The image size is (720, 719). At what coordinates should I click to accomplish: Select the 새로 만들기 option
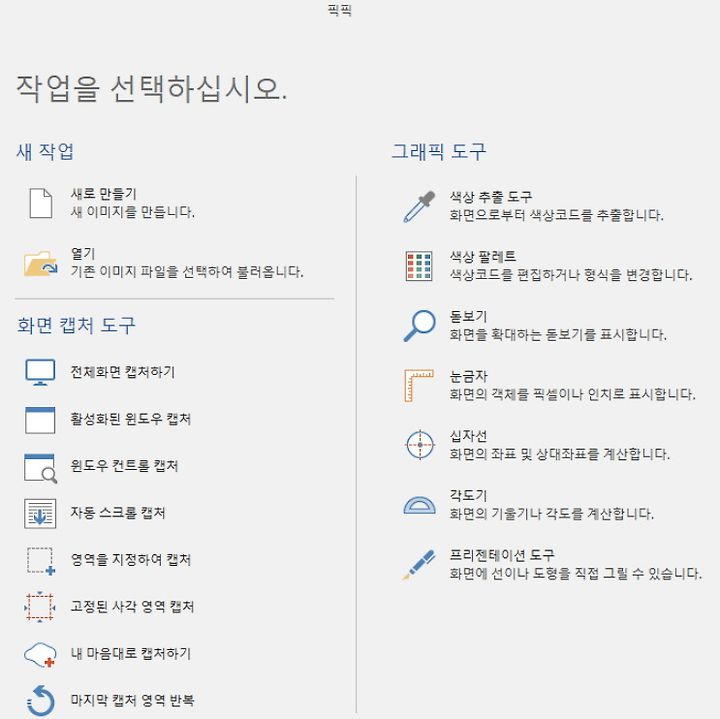(x=103, y=194)
